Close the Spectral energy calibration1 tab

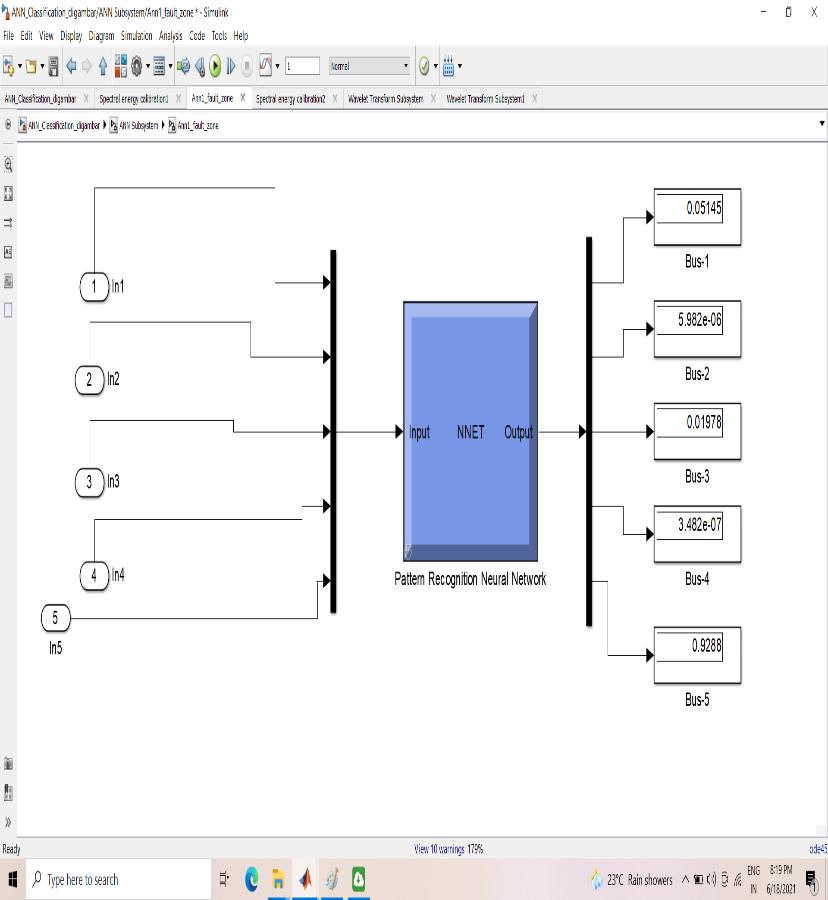click(x=178, y=99)
